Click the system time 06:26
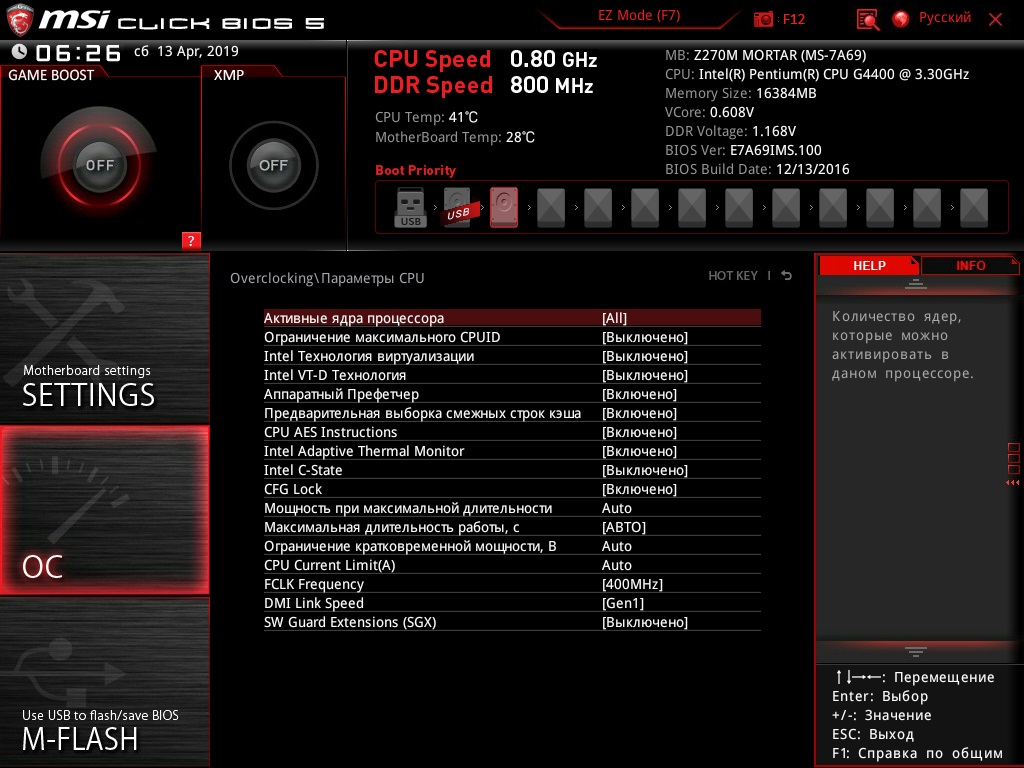The height and width of the screenshot is (768, 1024). [78, 52]
